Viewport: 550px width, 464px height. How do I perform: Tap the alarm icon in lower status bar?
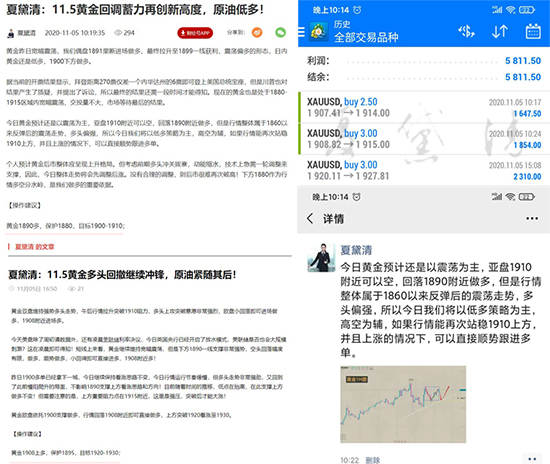[x=356, y=197]
